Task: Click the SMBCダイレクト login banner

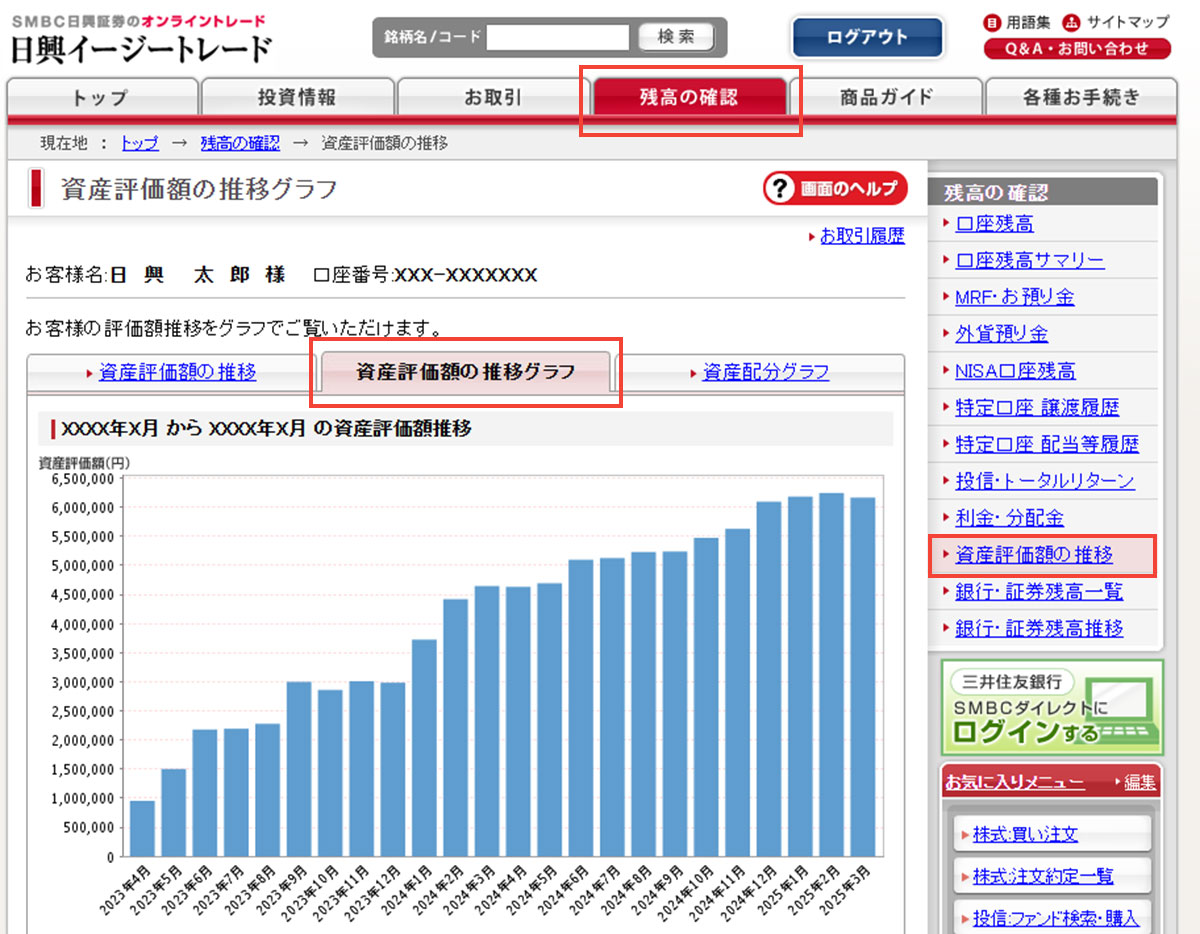Action: [x=1052, y=708]
